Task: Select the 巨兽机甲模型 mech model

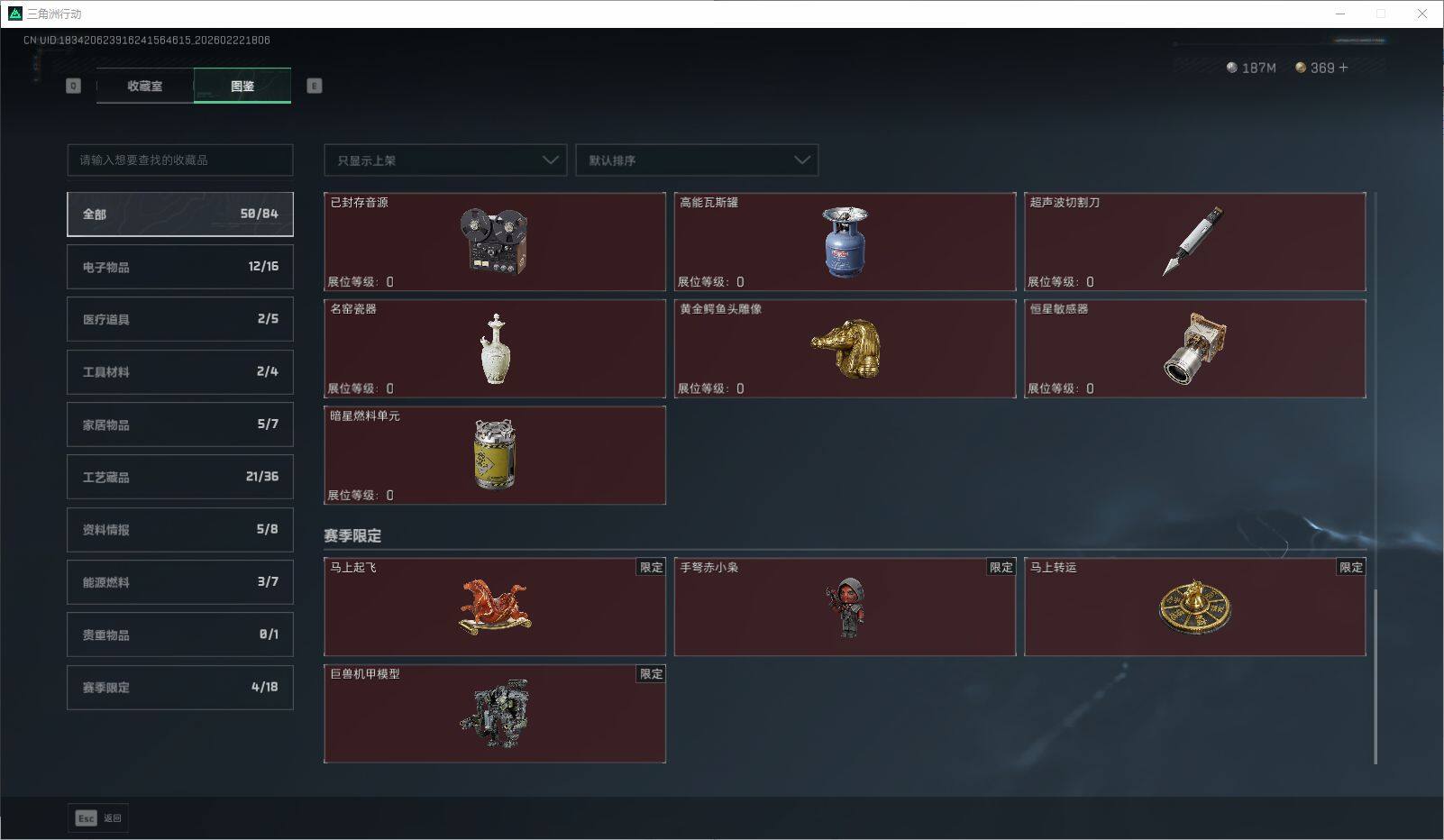Action: point(495,714)
